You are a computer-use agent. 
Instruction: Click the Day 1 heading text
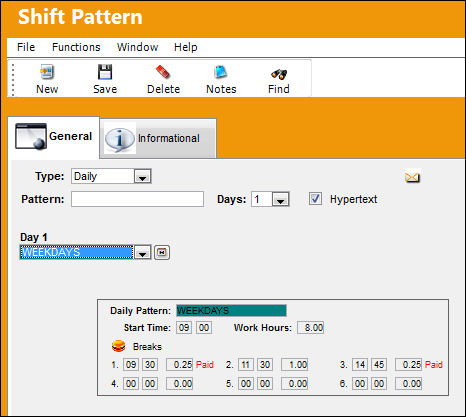click(34, 237)
